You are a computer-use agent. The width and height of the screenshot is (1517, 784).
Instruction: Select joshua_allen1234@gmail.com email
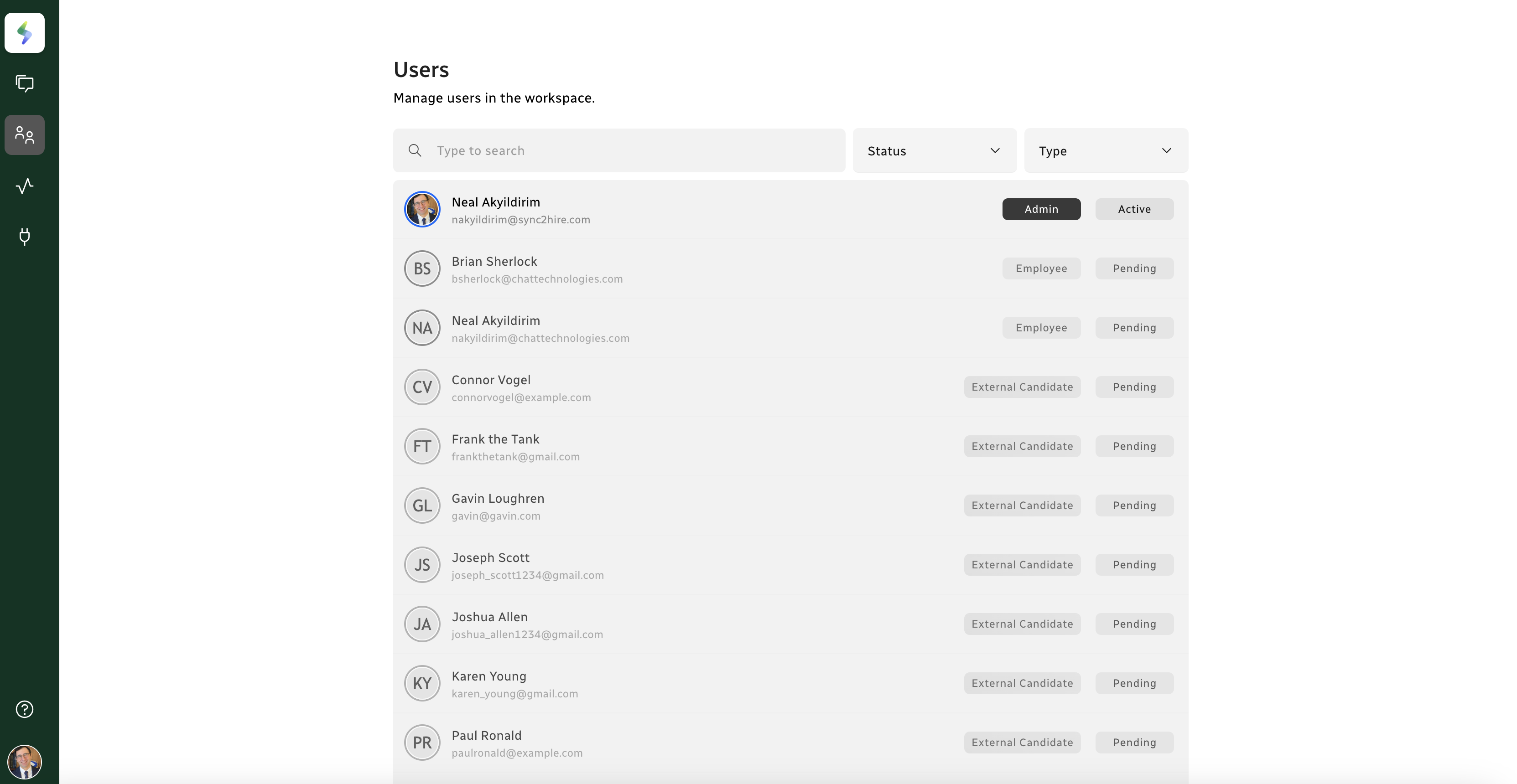point(527,634)
